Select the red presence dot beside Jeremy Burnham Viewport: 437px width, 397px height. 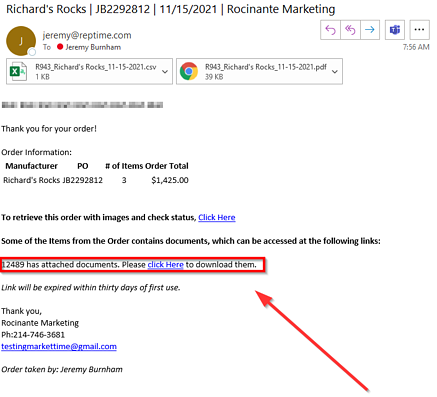(x=60, y=47)
